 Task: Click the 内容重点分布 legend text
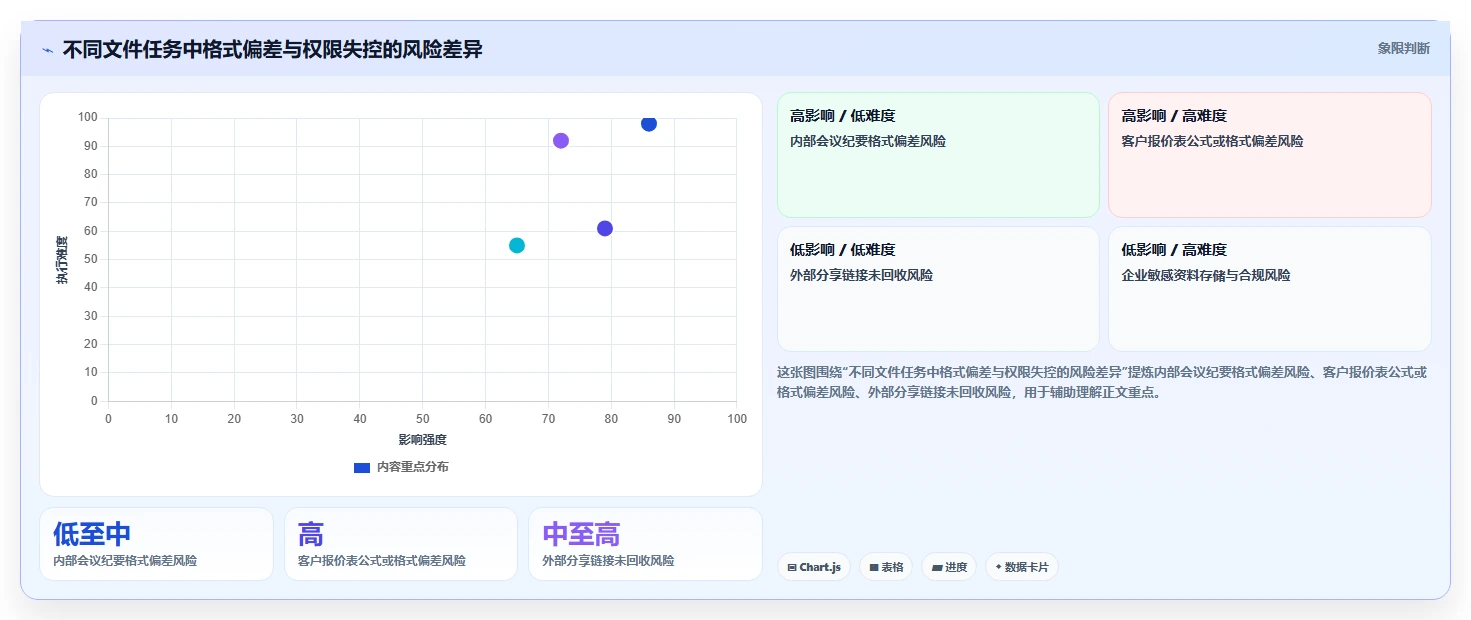point(413,467)
